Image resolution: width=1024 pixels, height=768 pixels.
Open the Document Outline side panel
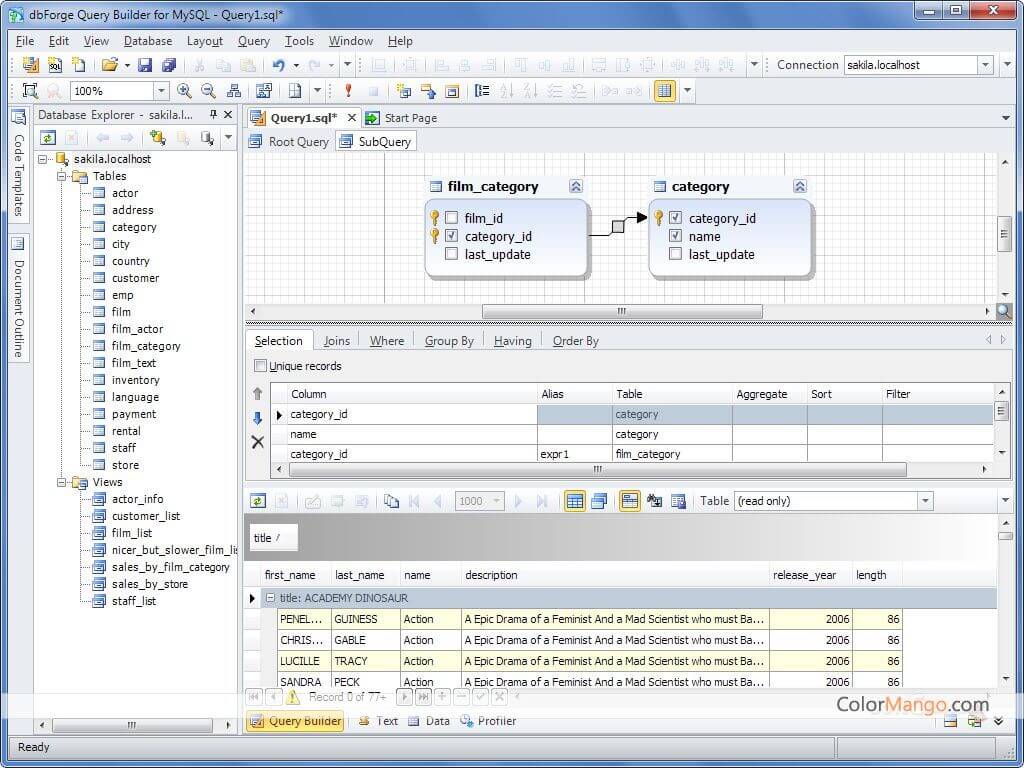pos(18,298)
